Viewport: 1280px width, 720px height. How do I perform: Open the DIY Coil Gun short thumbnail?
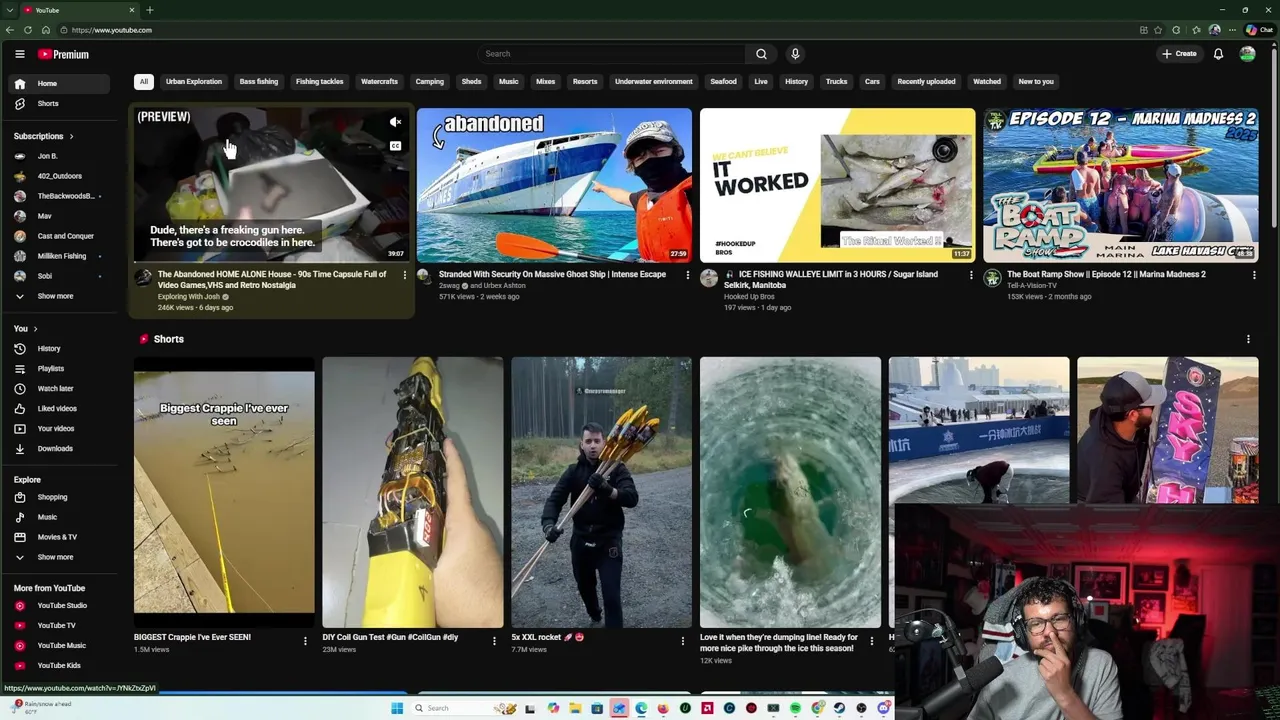click(x=412, y=492)
